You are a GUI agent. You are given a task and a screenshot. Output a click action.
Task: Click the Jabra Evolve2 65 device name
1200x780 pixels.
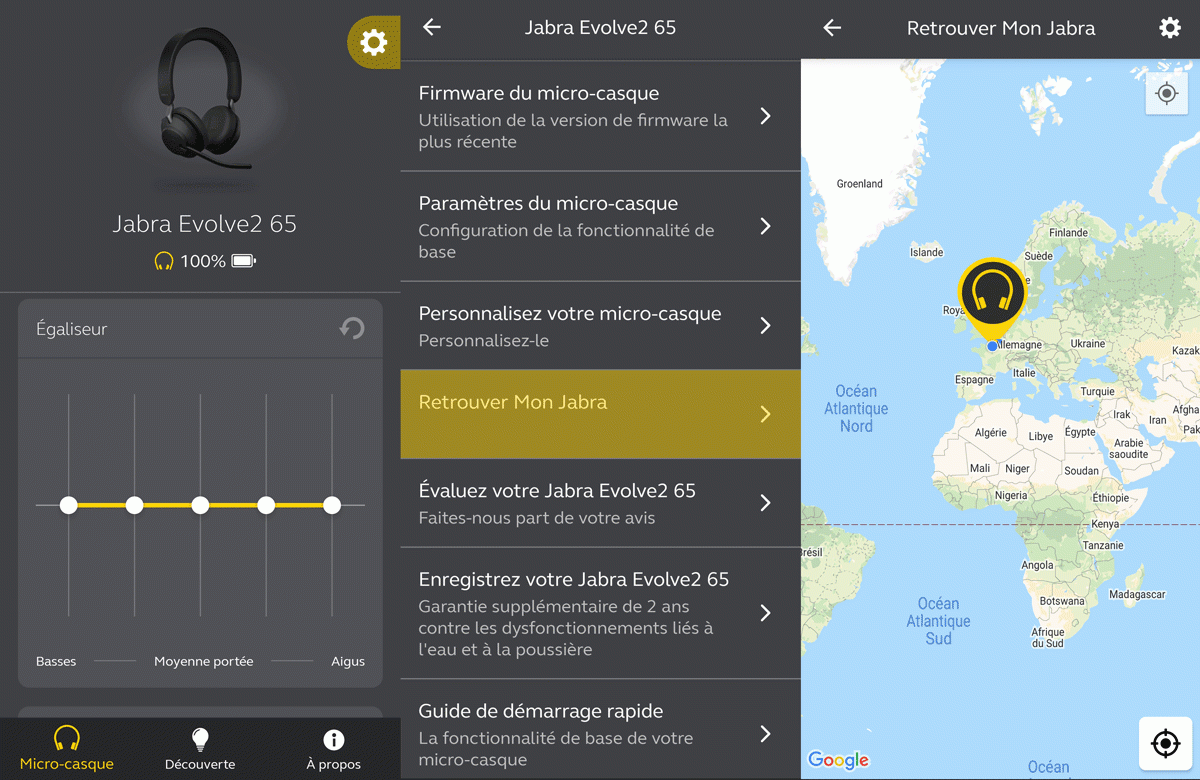coord(204,223)
